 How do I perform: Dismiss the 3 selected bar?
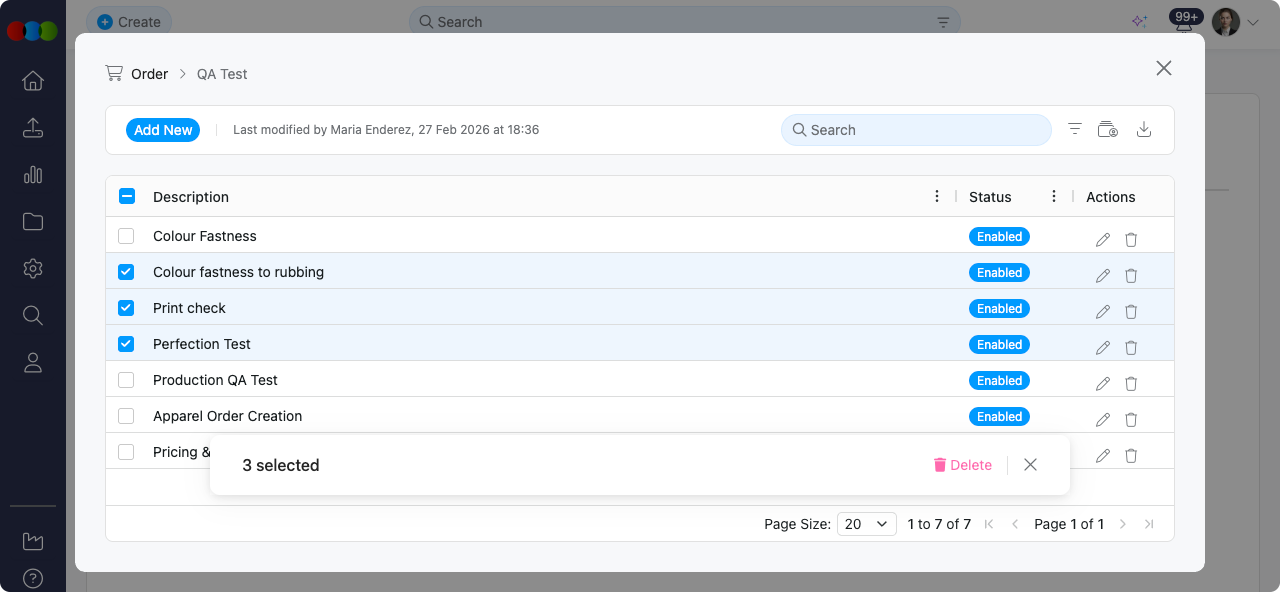click(x=1030, y=465)
